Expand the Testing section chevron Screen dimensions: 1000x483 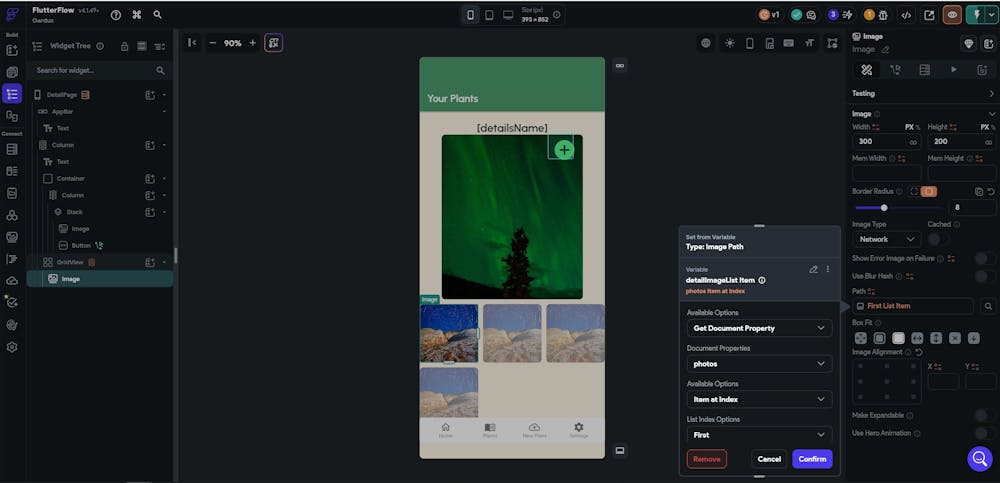pyautogui.click(x=991, y=94)
